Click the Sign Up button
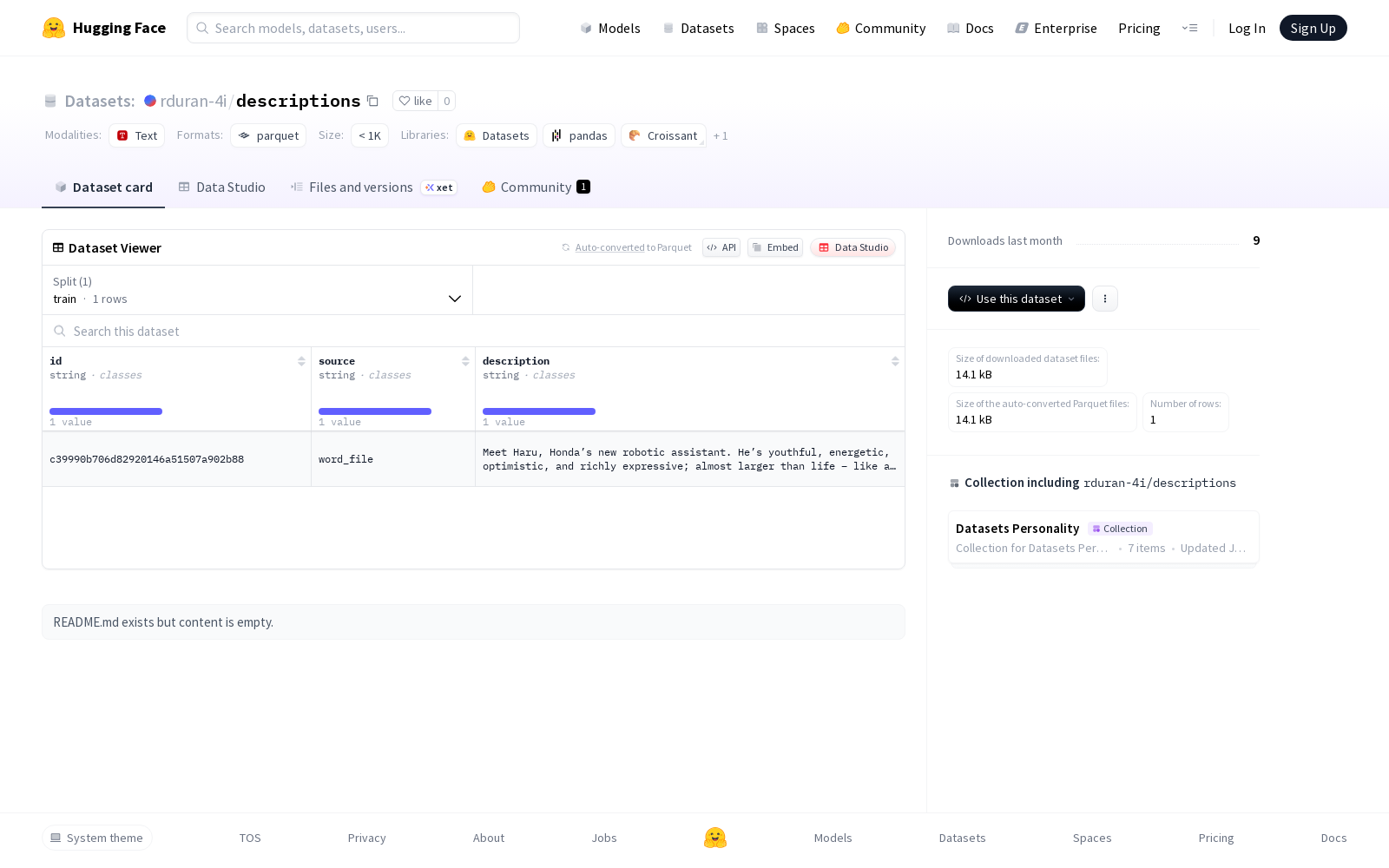Image resolution: width=1389 pixels, height=868 pixels. point(1313,28)
